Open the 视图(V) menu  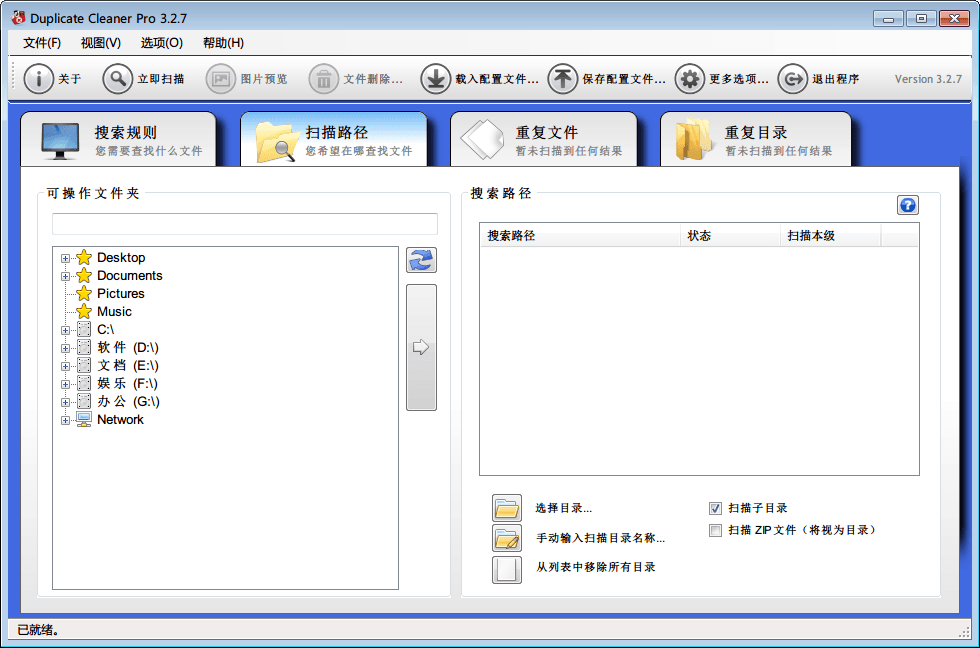coord(101,43)
